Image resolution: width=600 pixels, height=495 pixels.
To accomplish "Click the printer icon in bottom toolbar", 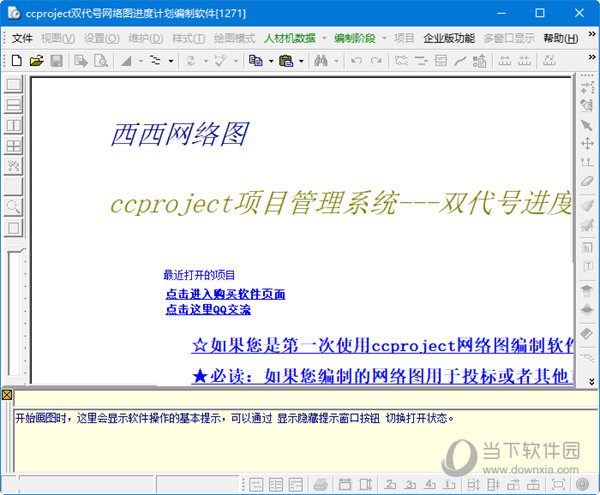I will pos(321,484).
